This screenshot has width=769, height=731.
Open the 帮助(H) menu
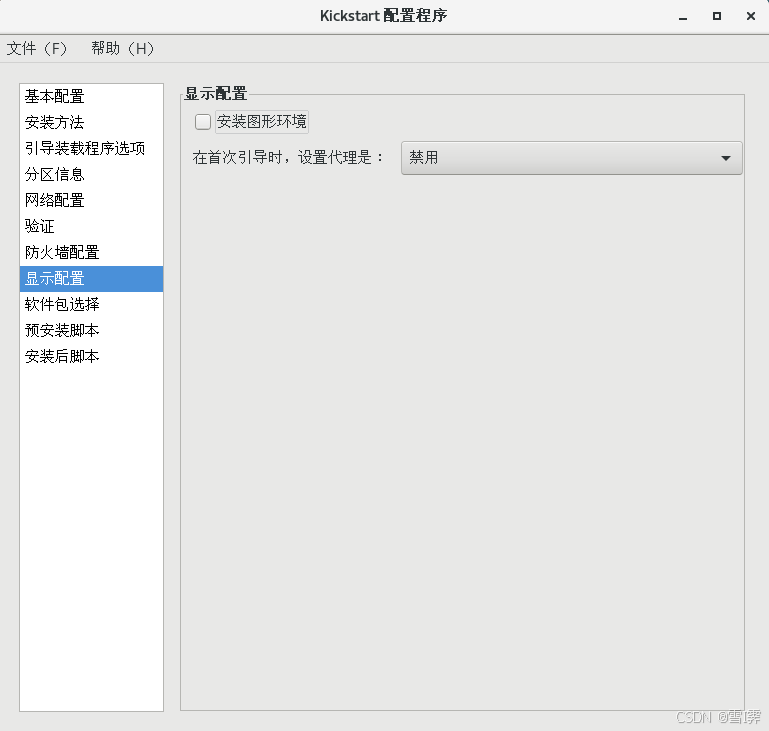click(x=123, y=49)
